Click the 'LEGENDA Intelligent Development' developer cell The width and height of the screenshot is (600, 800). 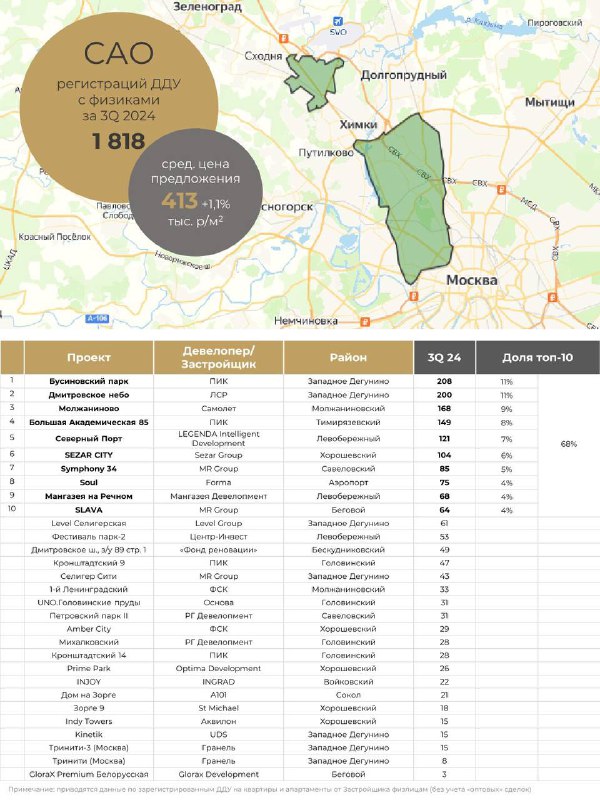click(x=218, y=438)
